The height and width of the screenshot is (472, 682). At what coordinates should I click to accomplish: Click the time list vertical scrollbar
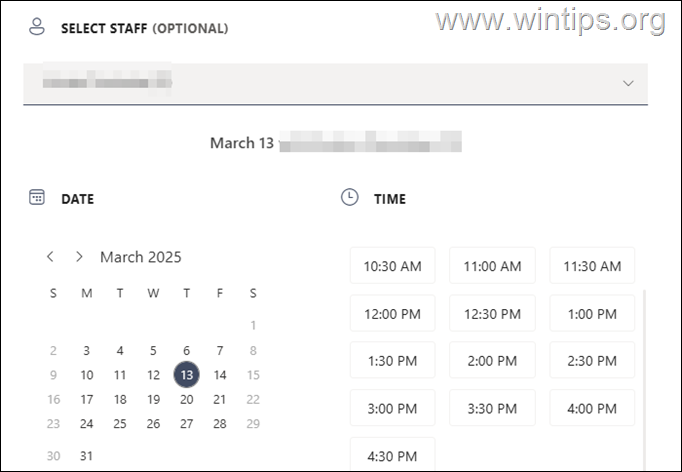point(643,380)
